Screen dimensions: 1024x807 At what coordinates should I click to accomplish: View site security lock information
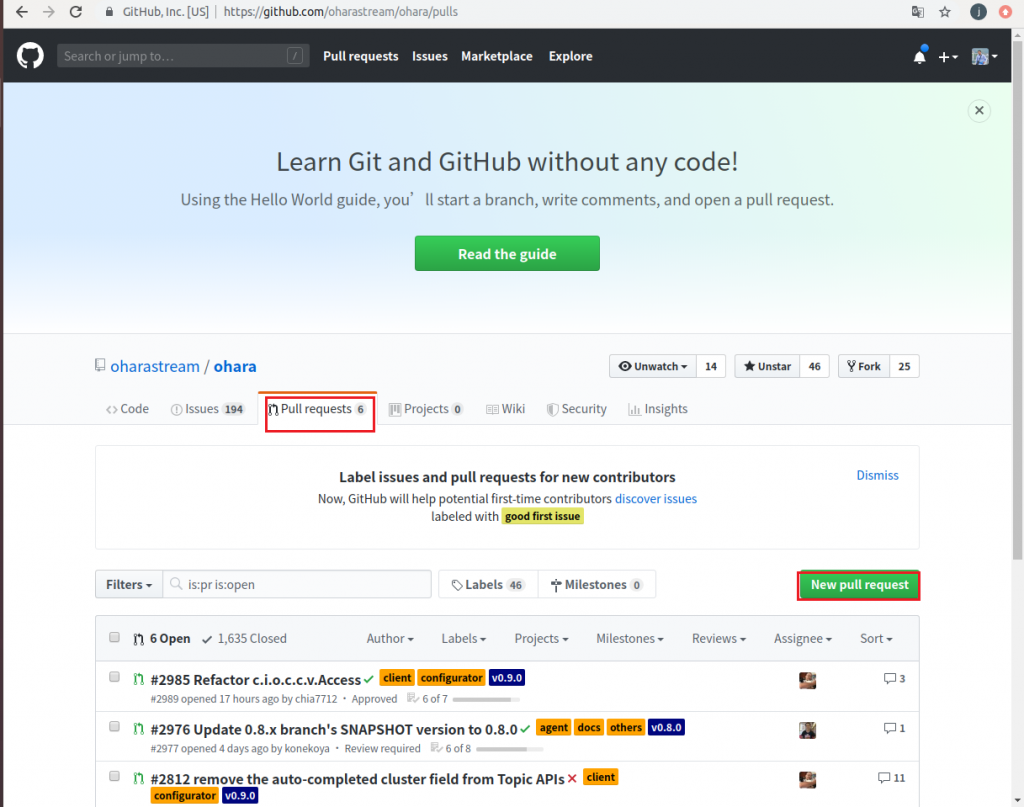click(109, 12)
